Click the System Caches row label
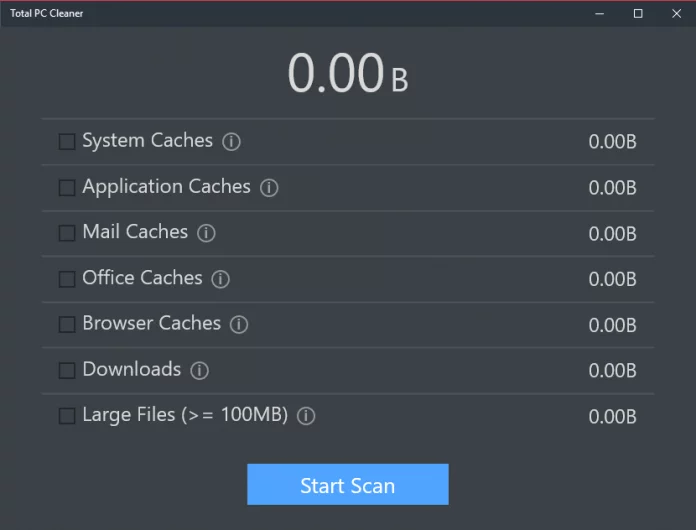The width and height of the screenshot is (696, 530). pos(147,141)
